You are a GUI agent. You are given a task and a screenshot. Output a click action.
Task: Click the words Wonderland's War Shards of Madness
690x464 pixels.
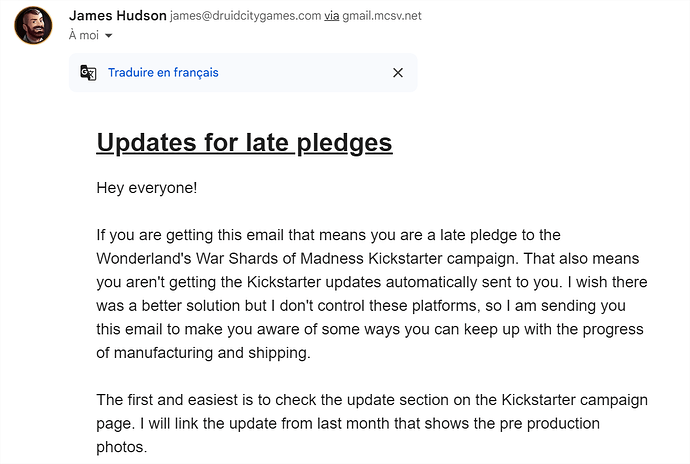pyautogui.click(x=230, y=258)
